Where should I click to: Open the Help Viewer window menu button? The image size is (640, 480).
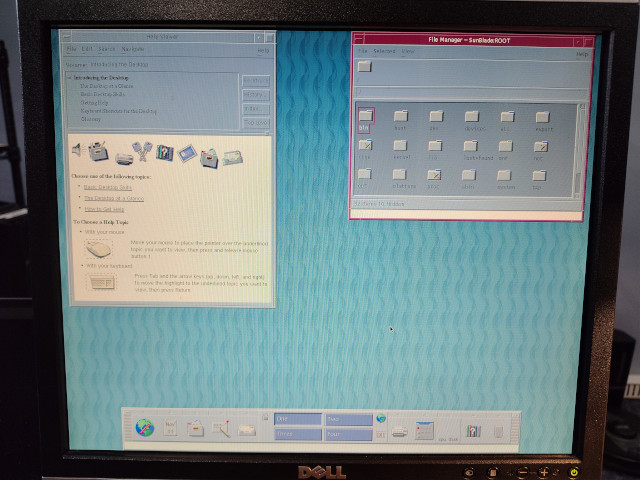coord(65,35)
